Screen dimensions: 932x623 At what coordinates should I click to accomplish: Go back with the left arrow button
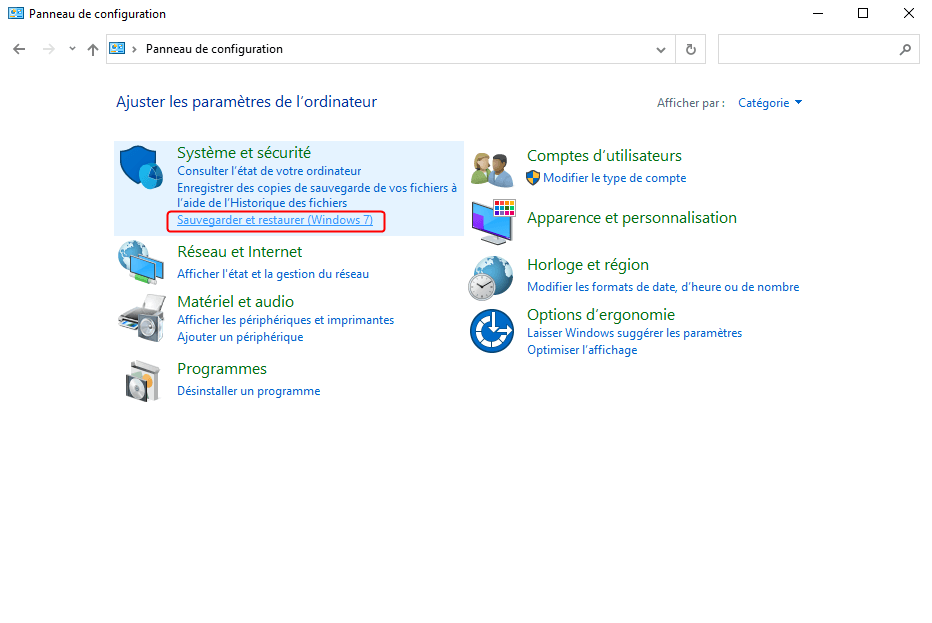coord(19,49)
